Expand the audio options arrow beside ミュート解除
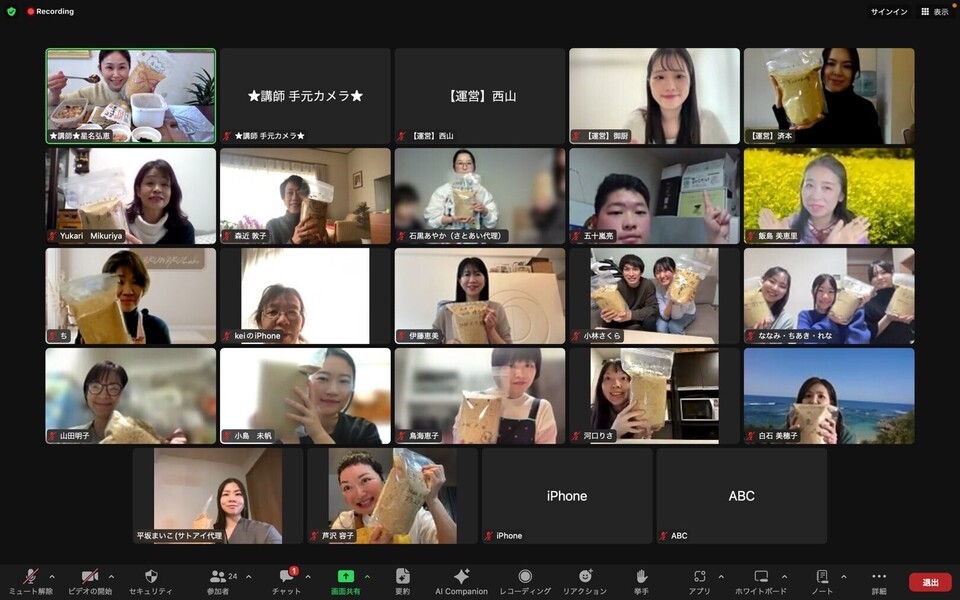960x600 pixels. click(x=52, y=576)
